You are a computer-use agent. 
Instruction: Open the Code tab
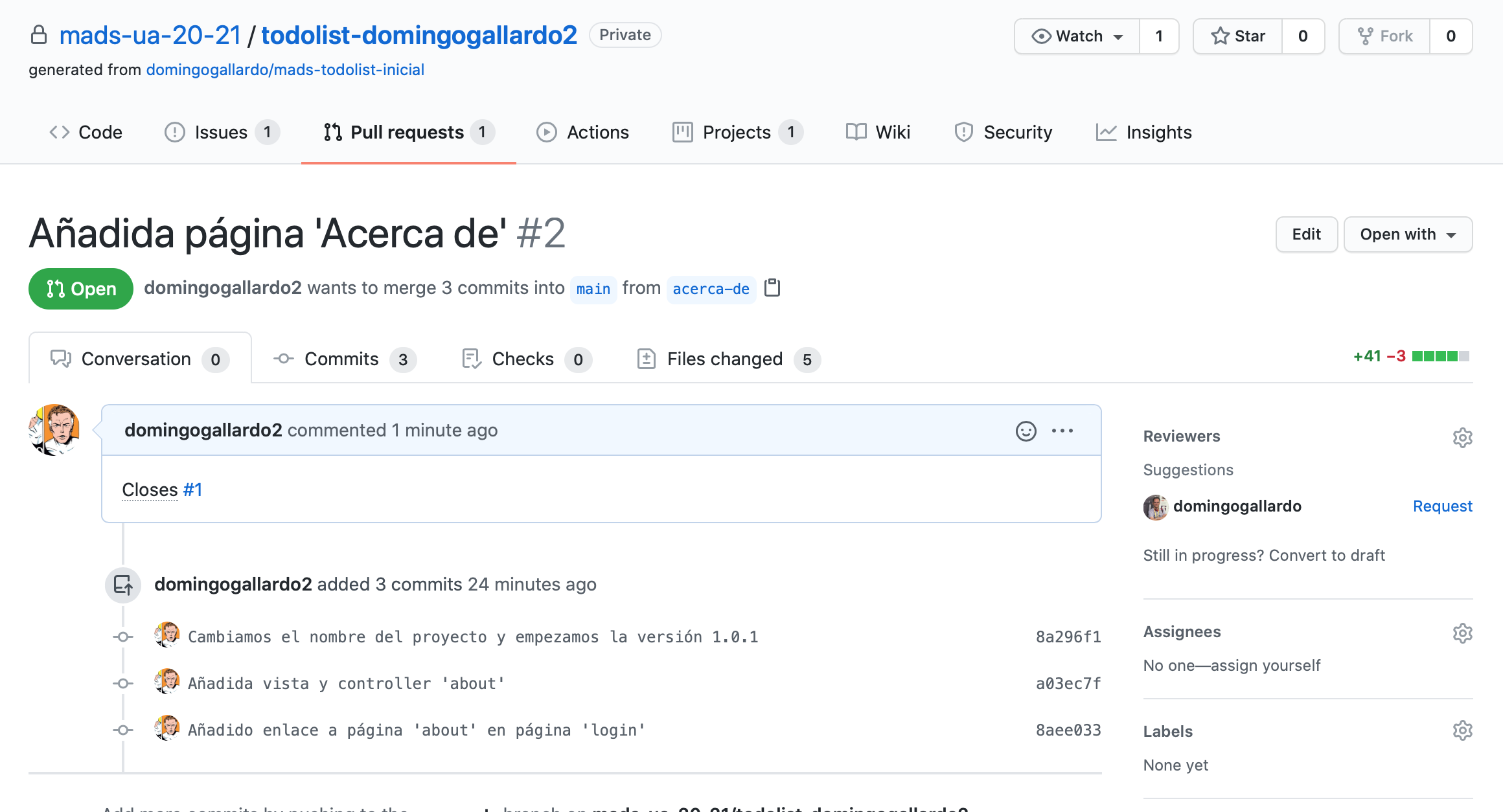[x=86, y=132]
